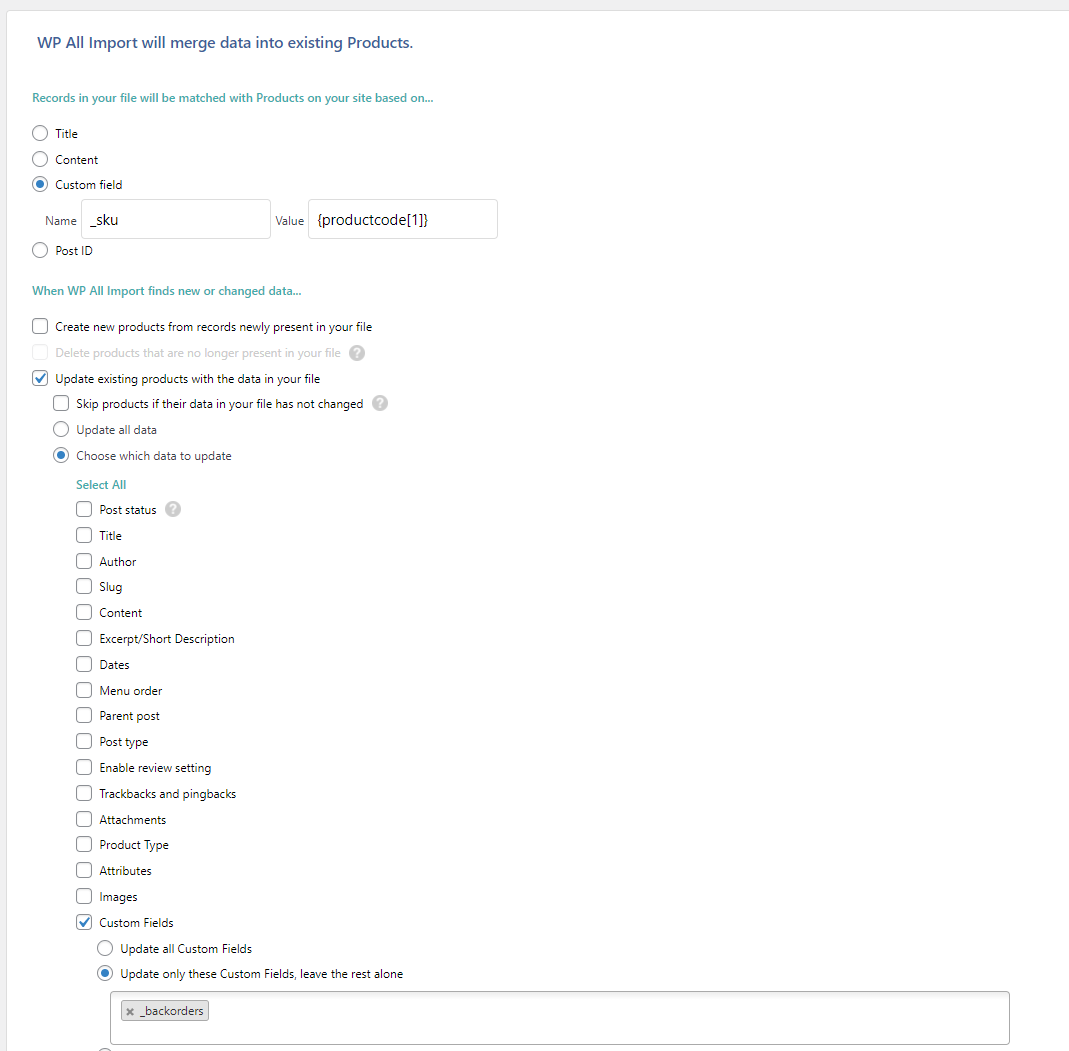Tick the Post status checkbox
1069x1051 pixels.
pos(84,510)
